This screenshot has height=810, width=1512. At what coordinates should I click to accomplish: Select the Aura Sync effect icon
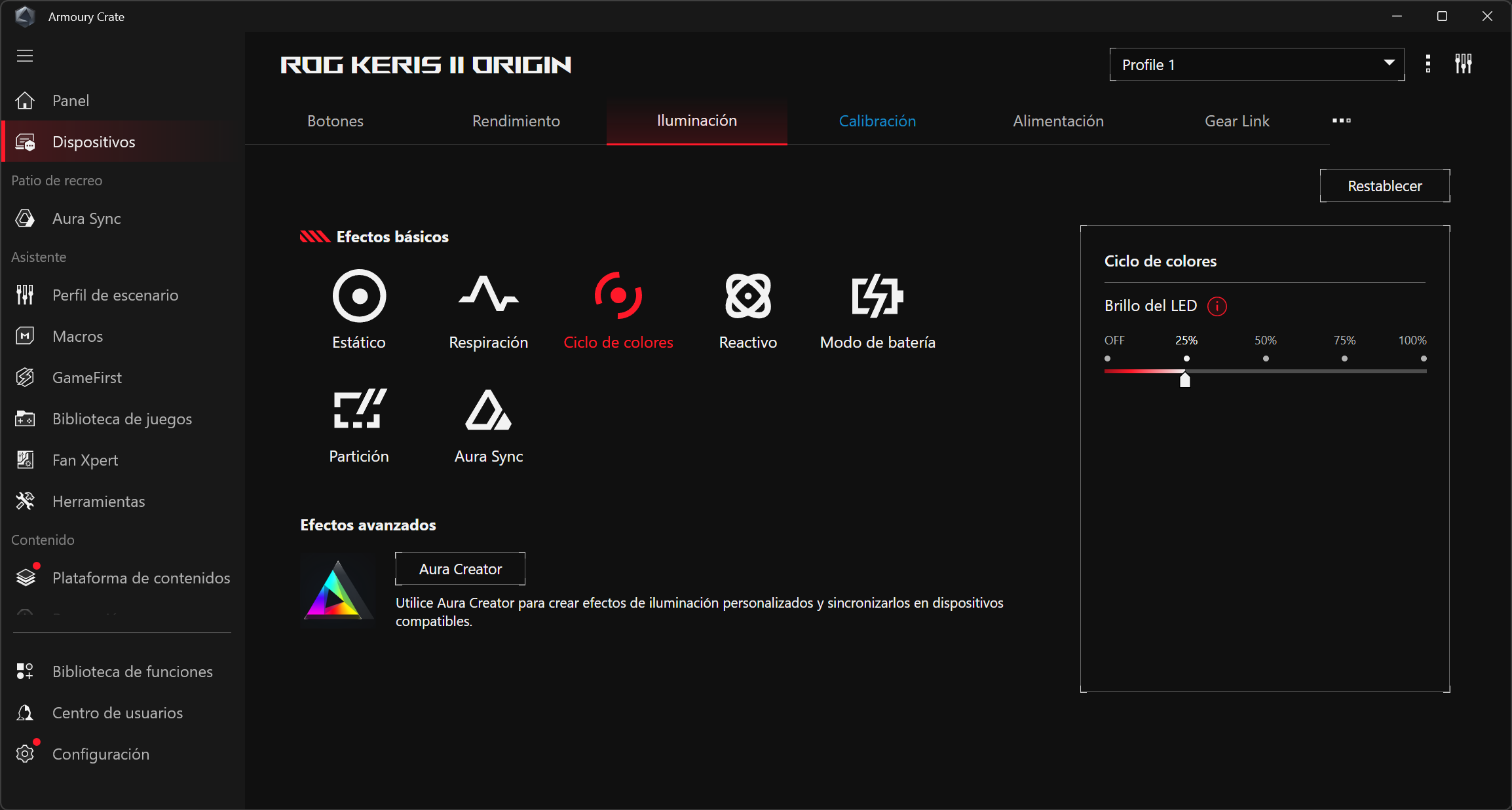(x=489, y=410)
